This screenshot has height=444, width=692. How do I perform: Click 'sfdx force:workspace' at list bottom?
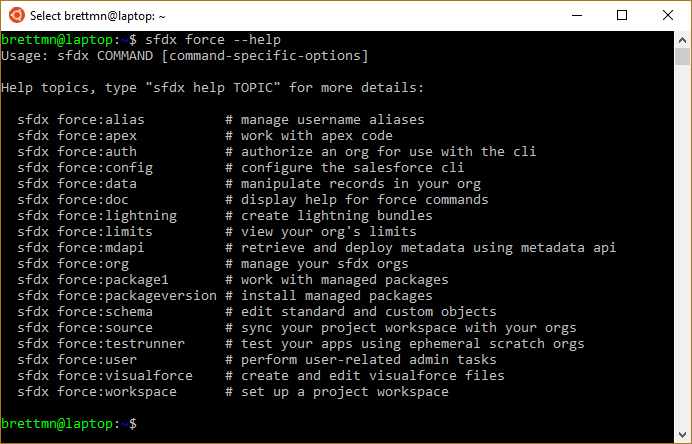tap(97, 392)
